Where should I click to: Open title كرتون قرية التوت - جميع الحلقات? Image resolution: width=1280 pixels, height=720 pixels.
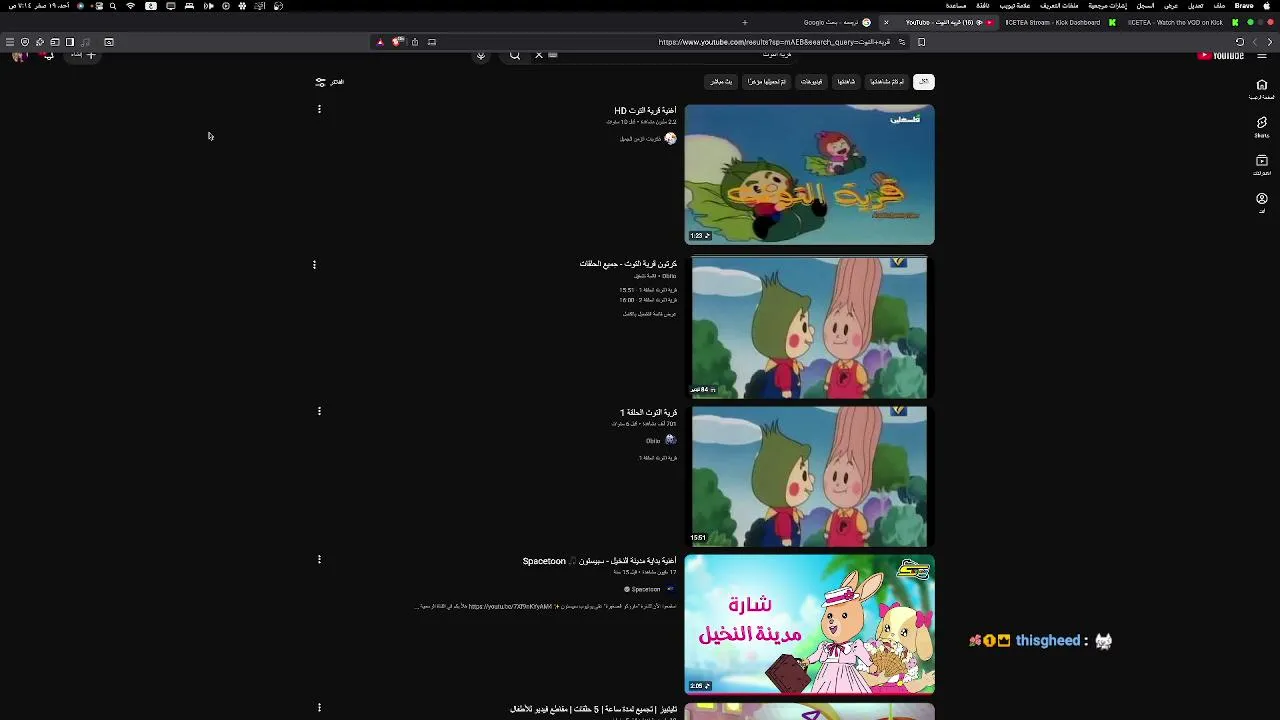[x=628, y=264]
